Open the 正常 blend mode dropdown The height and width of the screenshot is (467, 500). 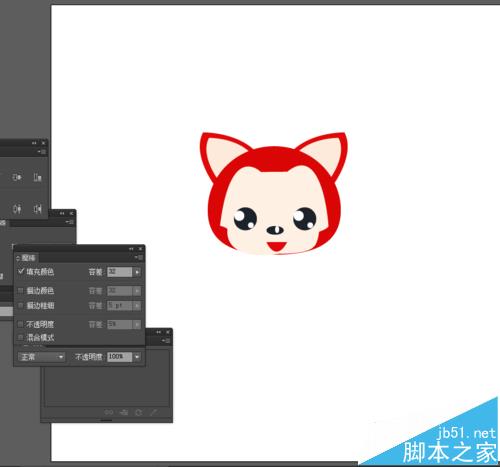point(41,357)
